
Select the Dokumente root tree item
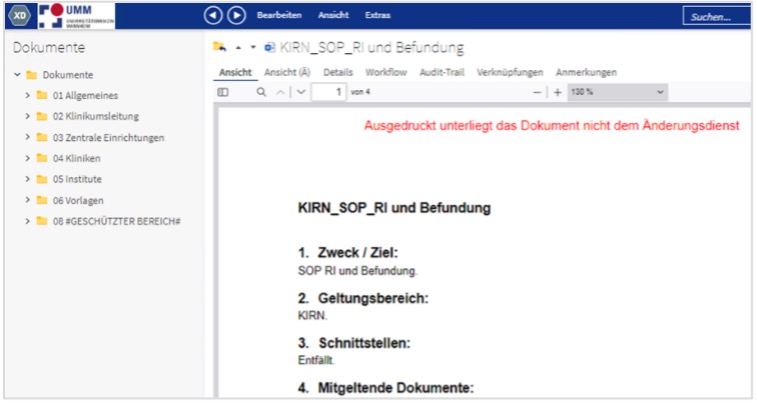(x=68, y=75)
